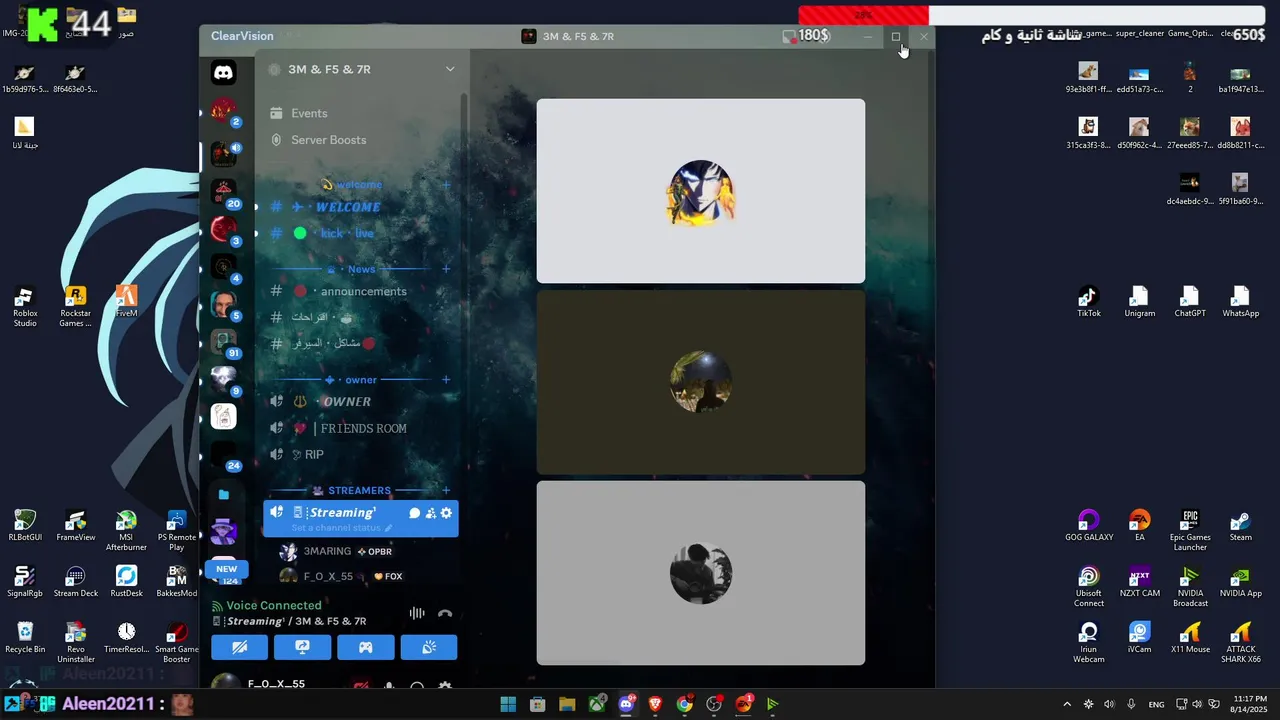Open Rockstar Games desktop shortcut
The height and width of the screenshot is (720, 1280).
tap(75, 306)
